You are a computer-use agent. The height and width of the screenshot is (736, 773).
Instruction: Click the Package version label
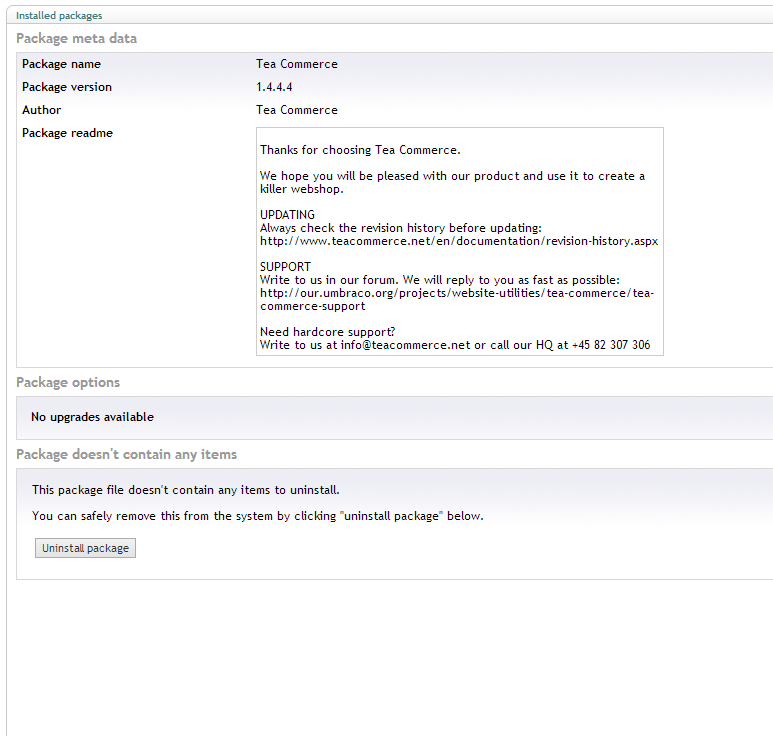point(67,87)
